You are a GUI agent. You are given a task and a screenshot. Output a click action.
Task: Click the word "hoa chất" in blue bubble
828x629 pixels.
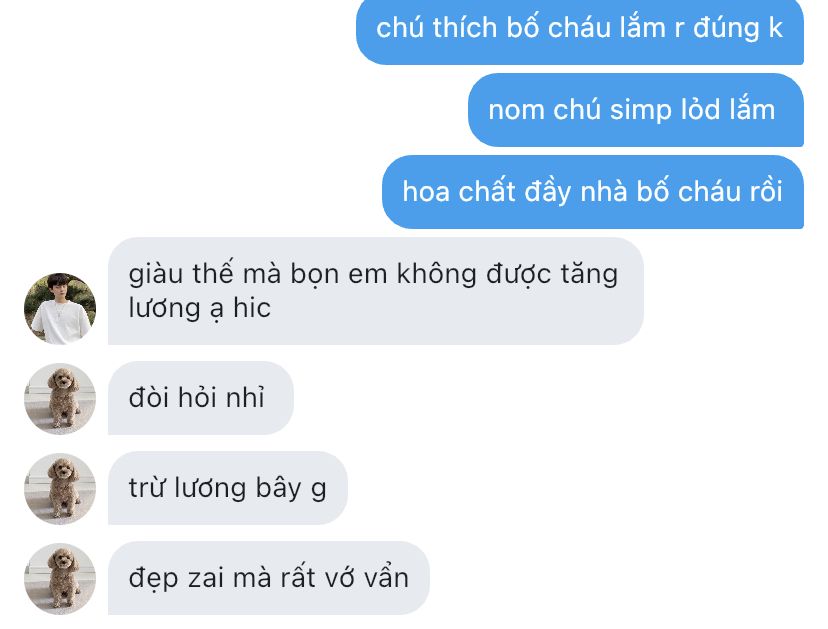coord(459,191)
